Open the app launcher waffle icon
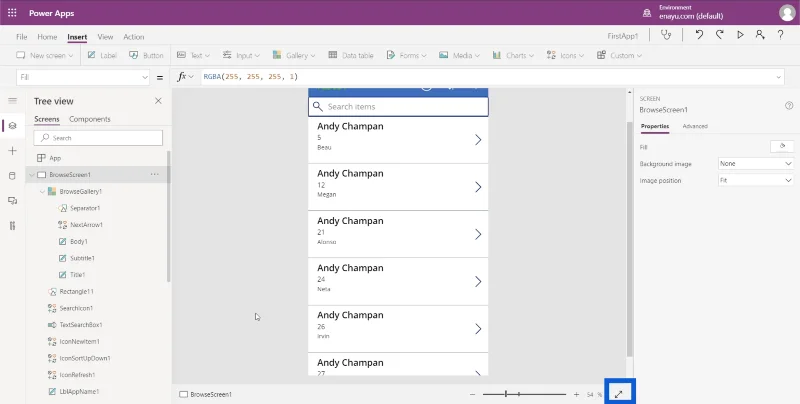This screenshot has height=404, width=800. [x=12, y=13]
